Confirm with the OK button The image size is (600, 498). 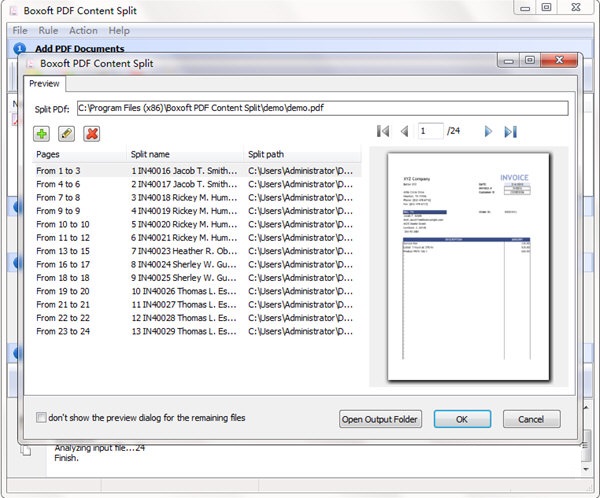(462, 419)
